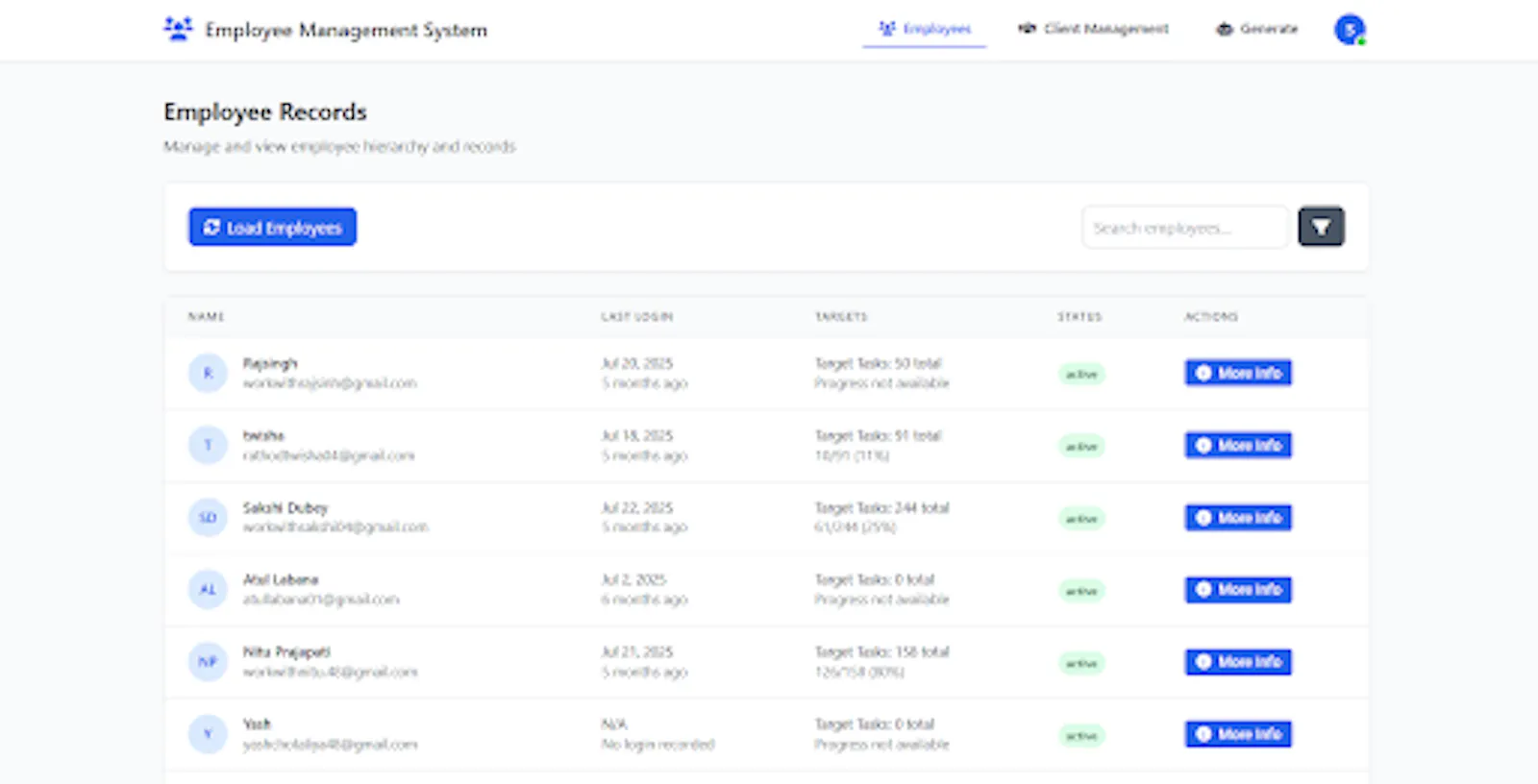Click the STATUS column header
1538x784 pixels.
1079,316
